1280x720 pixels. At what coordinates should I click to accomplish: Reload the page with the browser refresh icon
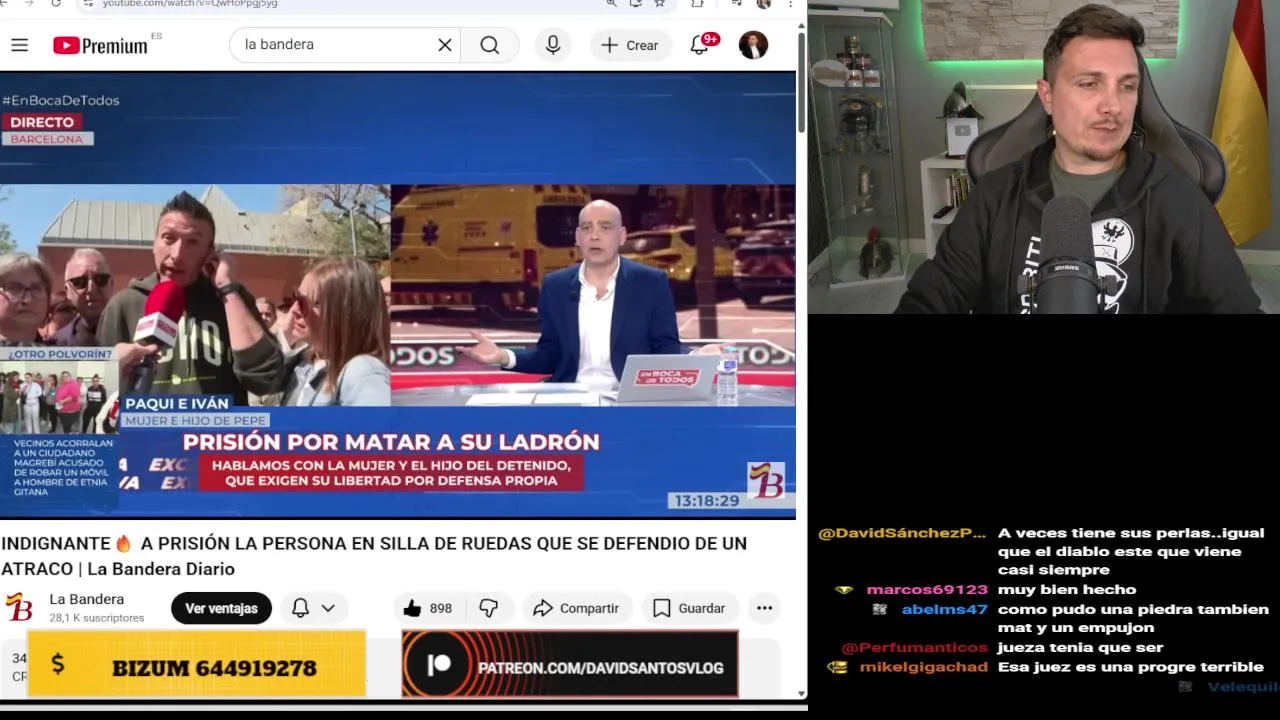point(56,4)
